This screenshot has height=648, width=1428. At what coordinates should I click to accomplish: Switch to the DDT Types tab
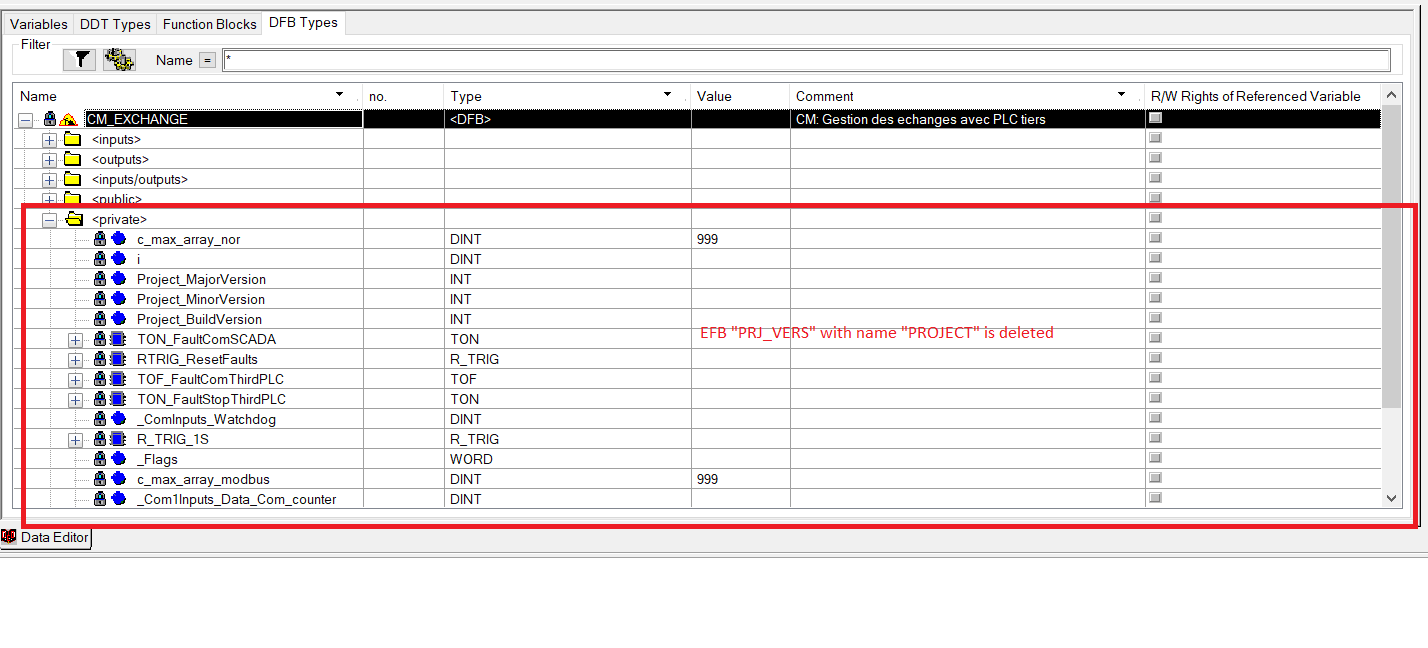pos(115,23)
